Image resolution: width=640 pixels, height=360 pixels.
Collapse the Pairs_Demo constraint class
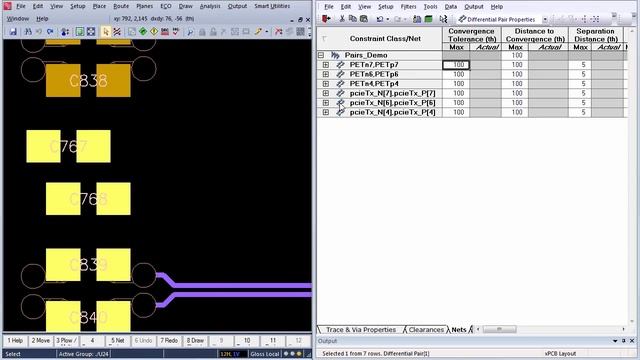tap(321, 55)
